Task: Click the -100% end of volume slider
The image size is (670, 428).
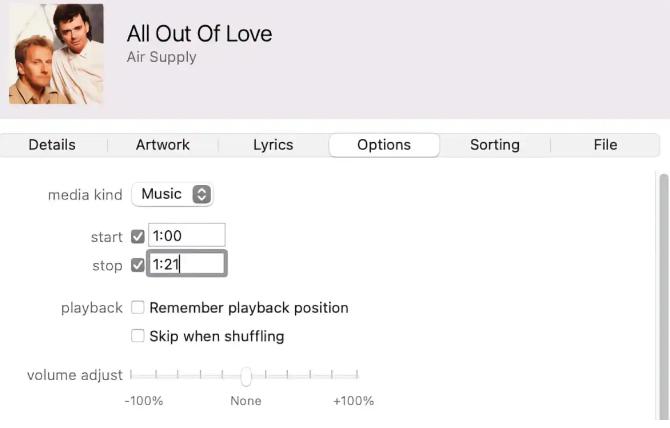Action: pyautogui.click(x=132, y=375)
